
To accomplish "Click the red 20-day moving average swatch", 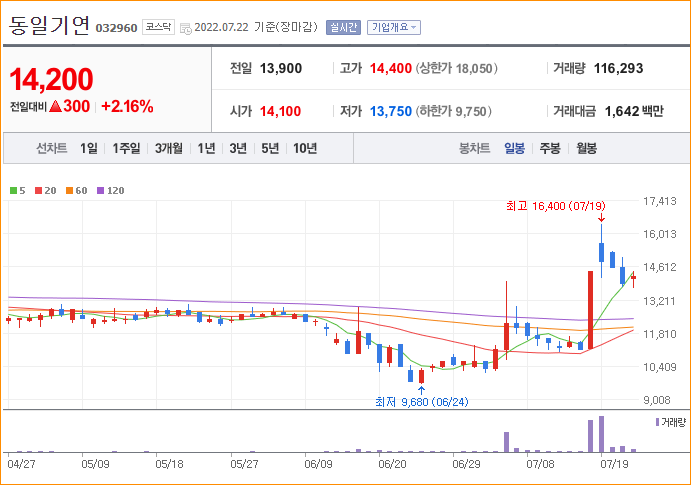I will click(39, 190).
